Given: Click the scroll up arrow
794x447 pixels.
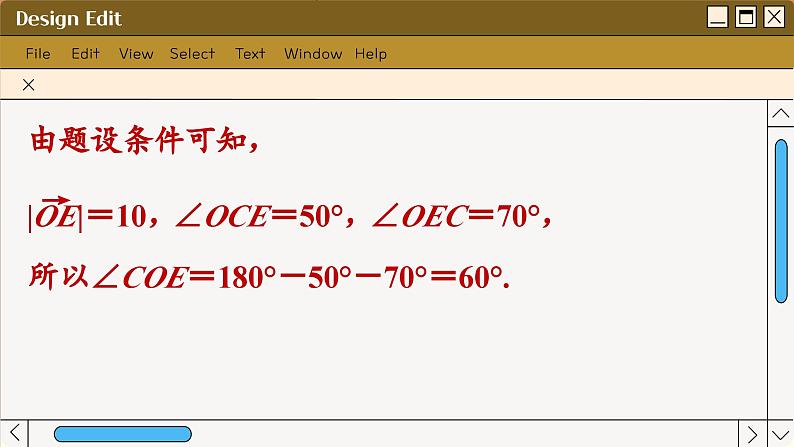Looking at the screenshot, I should tap(781, 115).
